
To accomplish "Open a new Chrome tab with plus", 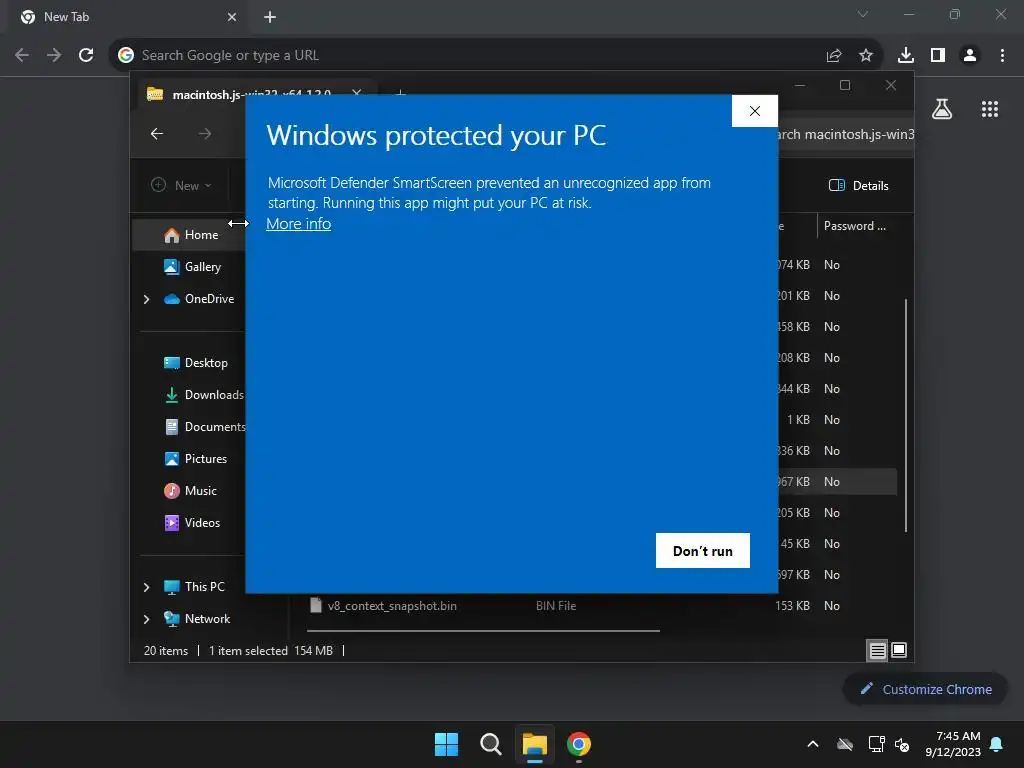I will tap(270, 17).
